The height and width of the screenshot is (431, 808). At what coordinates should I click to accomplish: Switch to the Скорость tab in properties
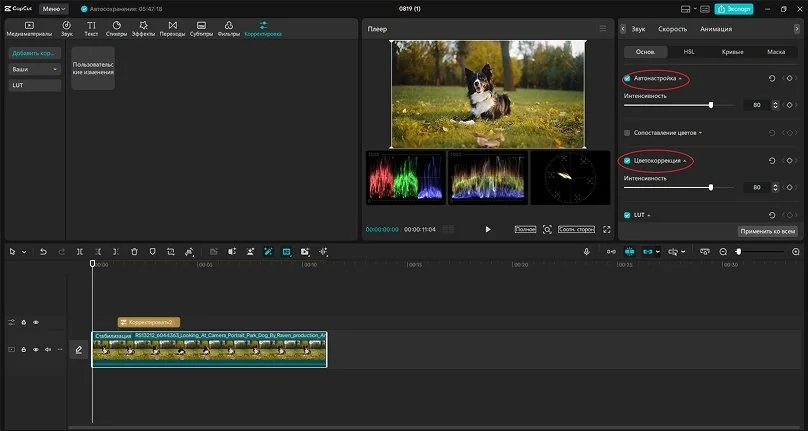[x=672, y=29]
